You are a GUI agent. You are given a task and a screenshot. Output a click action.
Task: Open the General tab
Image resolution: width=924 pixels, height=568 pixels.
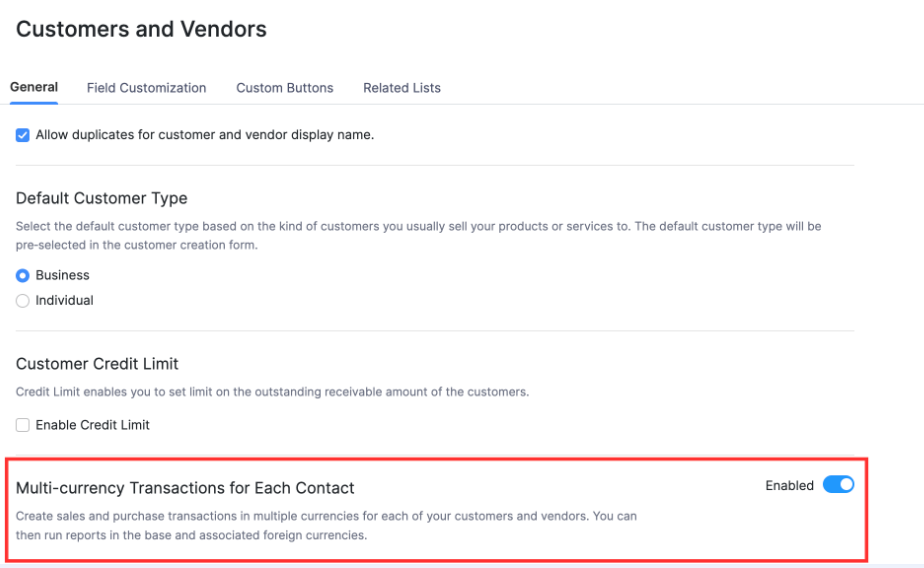tap(34, 87)
